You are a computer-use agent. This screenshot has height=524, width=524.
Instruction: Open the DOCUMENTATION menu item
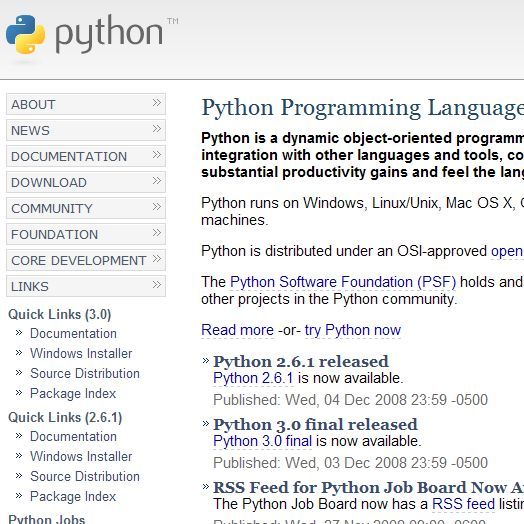86,156
